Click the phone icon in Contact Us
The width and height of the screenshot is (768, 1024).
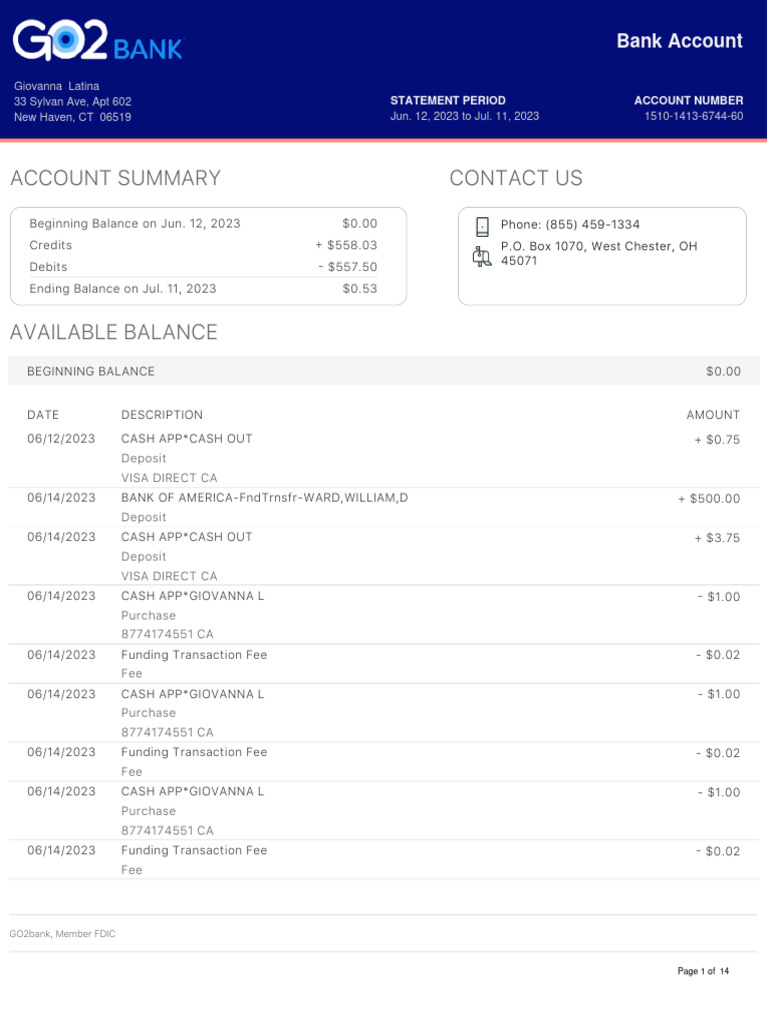[482, 226]
